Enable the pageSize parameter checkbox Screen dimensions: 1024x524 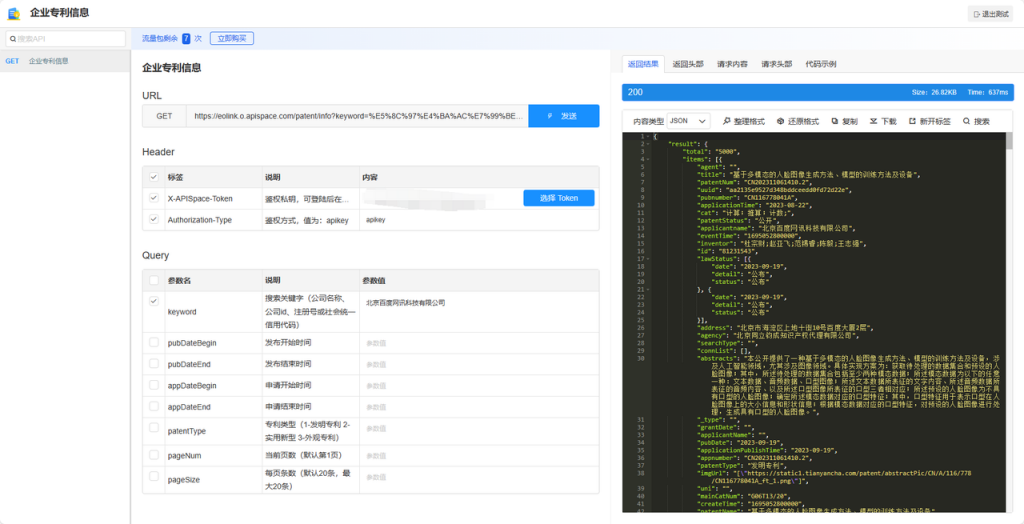tap(153, 476)
